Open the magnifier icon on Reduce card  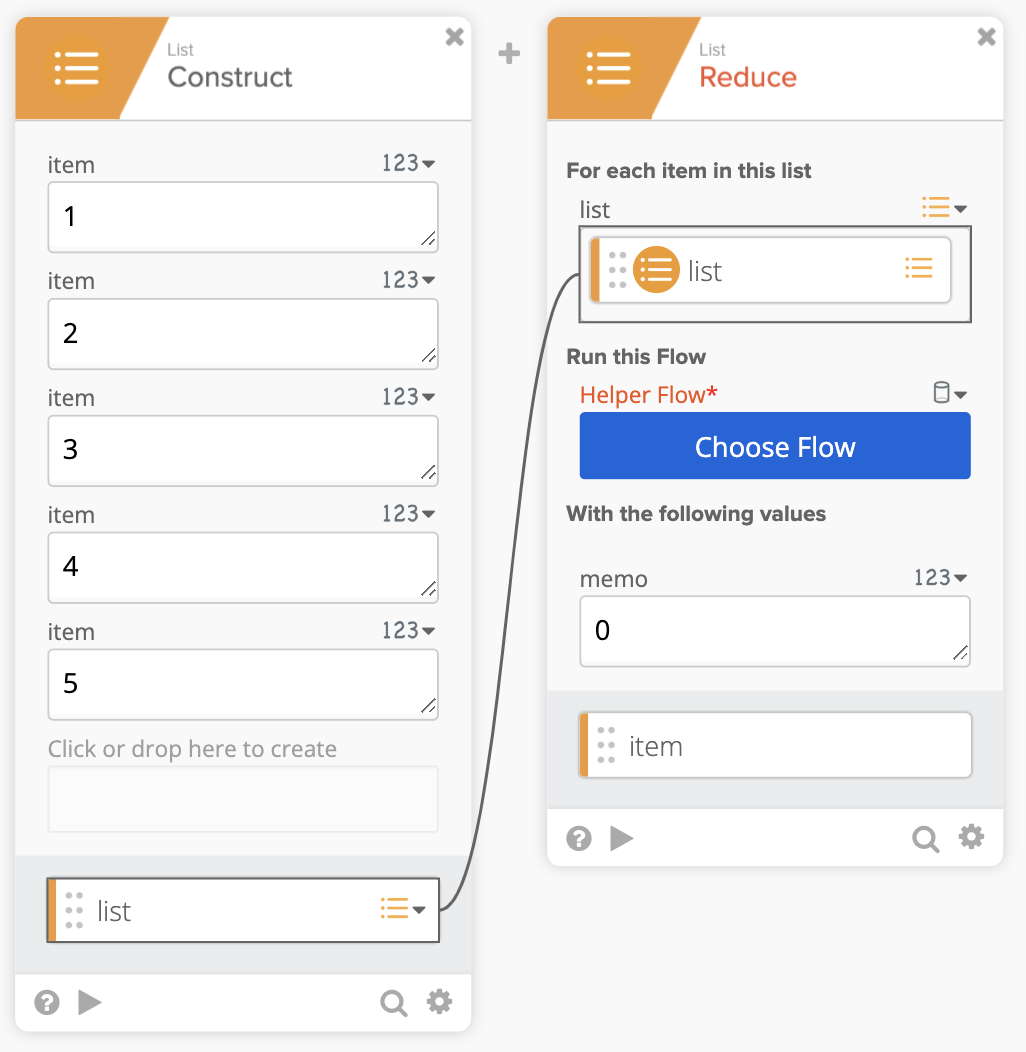(925, 839)
